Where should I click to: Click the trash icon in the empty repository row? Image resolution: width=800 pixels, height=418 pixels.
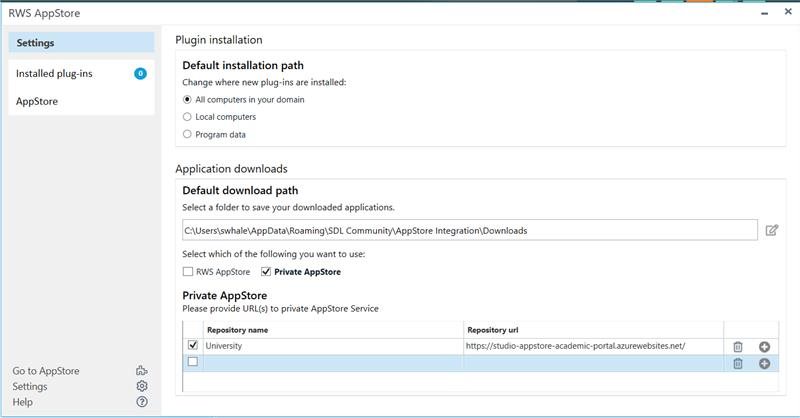pos(738,364)
